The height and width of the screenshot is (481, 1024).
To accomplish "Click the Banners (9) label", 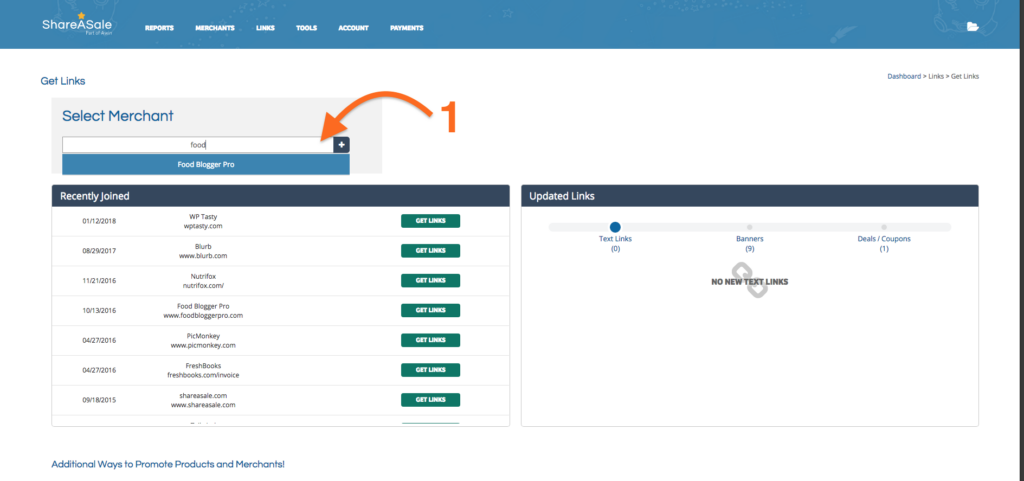I will (750, 243).
